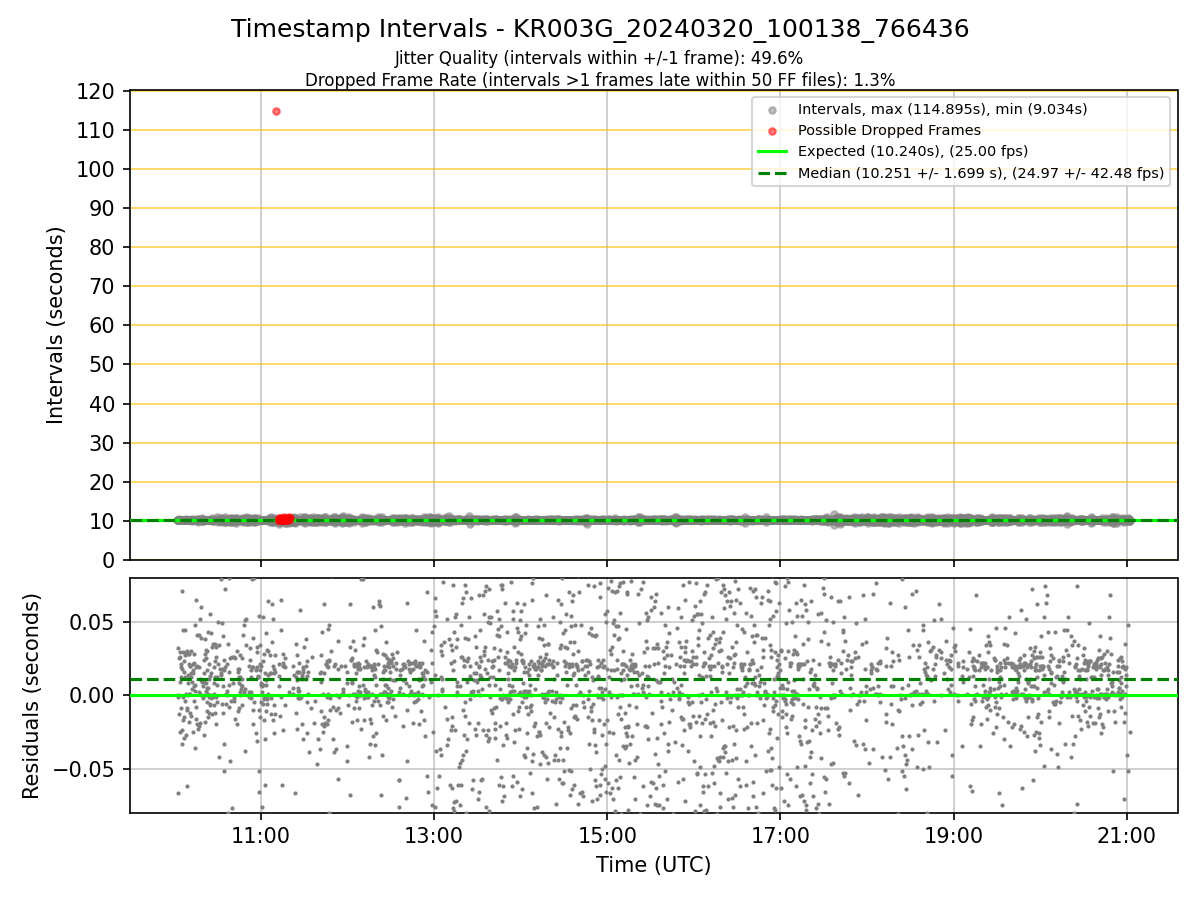Viewport: 1200px width, 900px height.
Task: Select the 'Dropped Frame Rate' subtitle line showing 1.3%
Action: [x=600, y=79]
